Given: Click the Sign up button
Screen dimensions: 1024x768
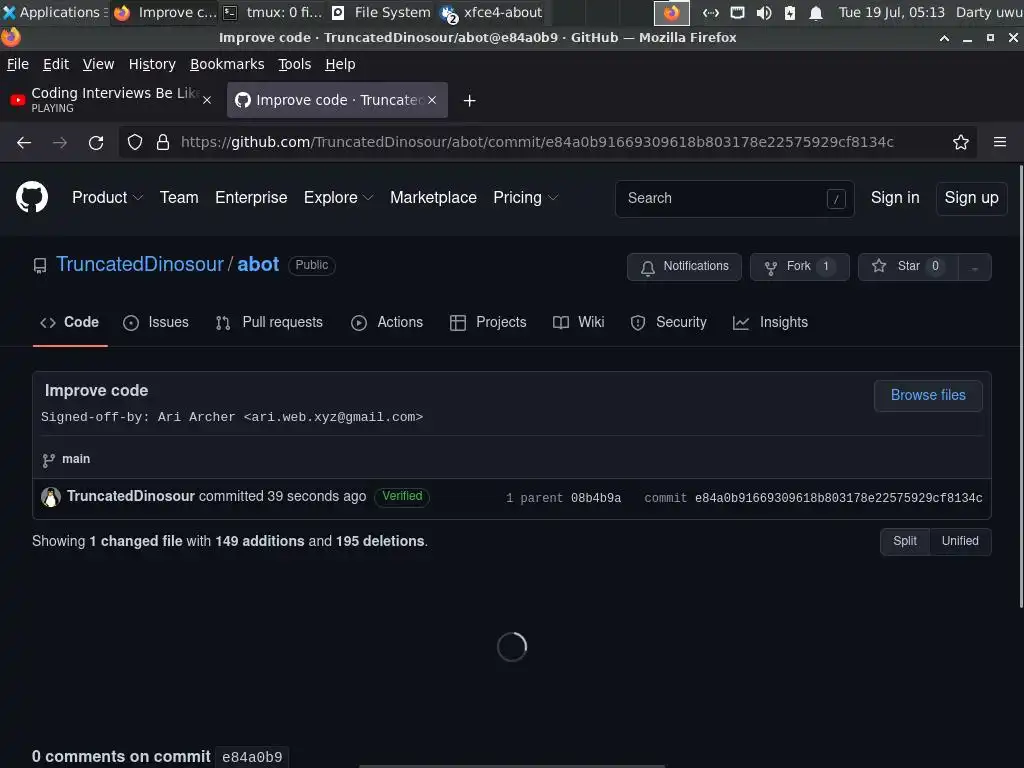Looking at the screenshot, I should tap(971, 198).
